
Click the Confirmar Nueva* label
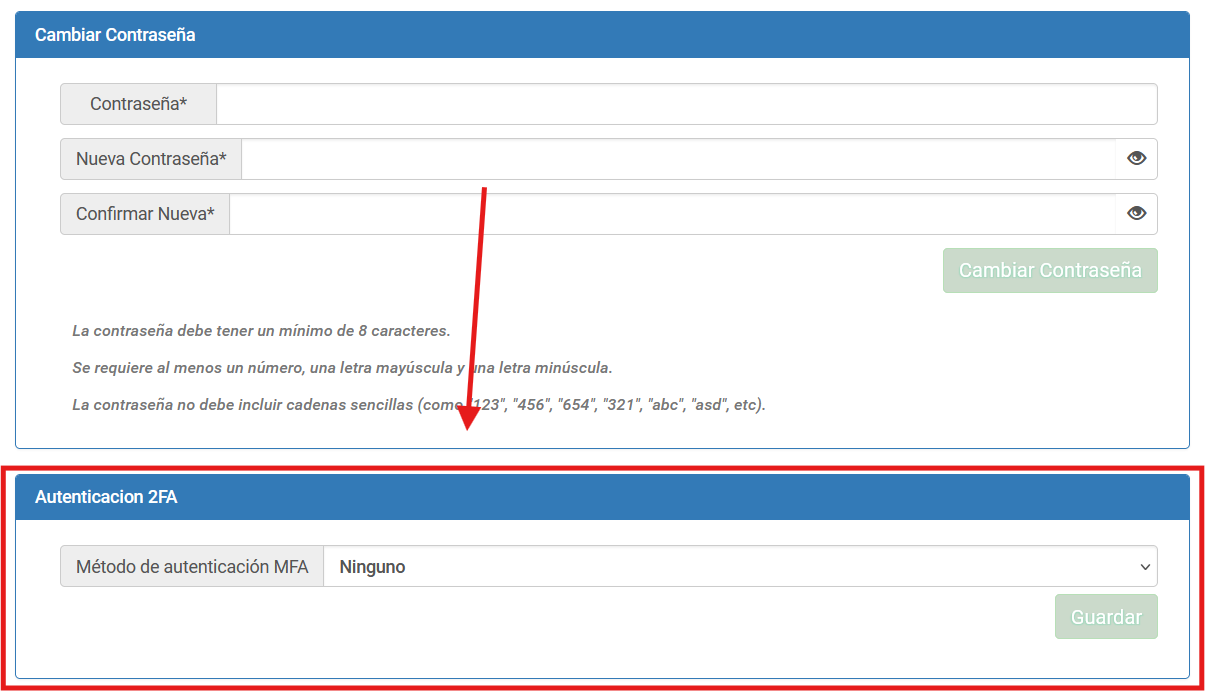145,214
